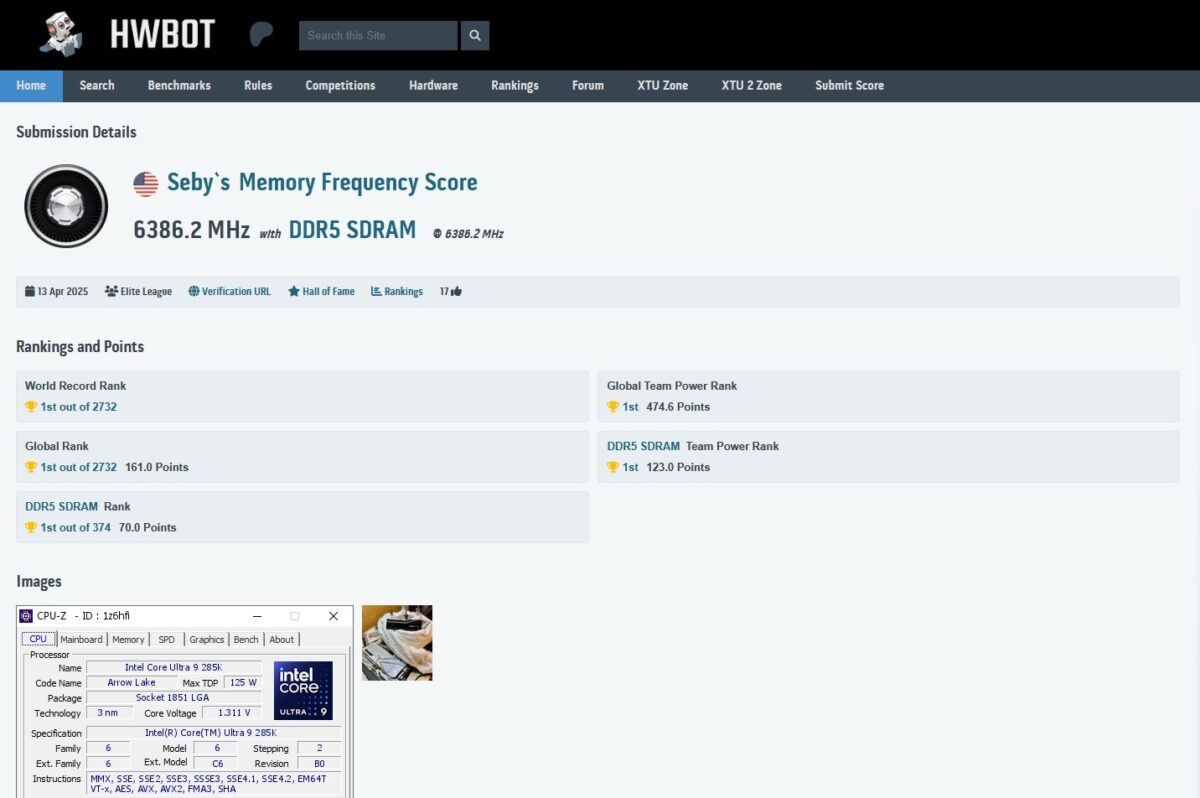Viewport: 1200px width, 798px height.
Task: Click the United States flag icon
Action: (x=146, y=183)
